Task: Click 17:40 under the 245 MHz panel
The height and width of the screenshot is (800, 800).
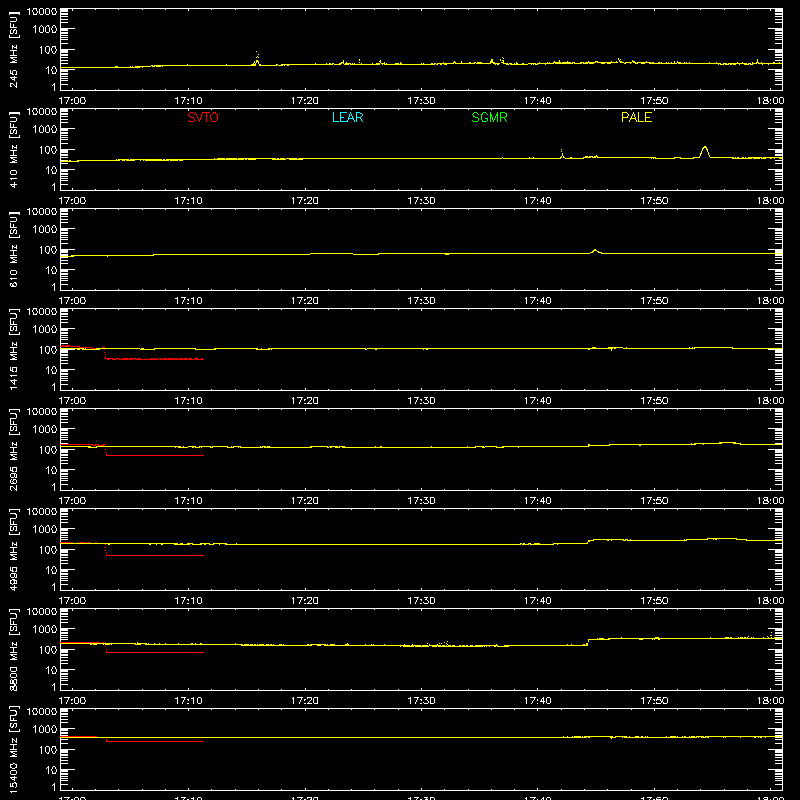Action: click(x=538, y=101)
